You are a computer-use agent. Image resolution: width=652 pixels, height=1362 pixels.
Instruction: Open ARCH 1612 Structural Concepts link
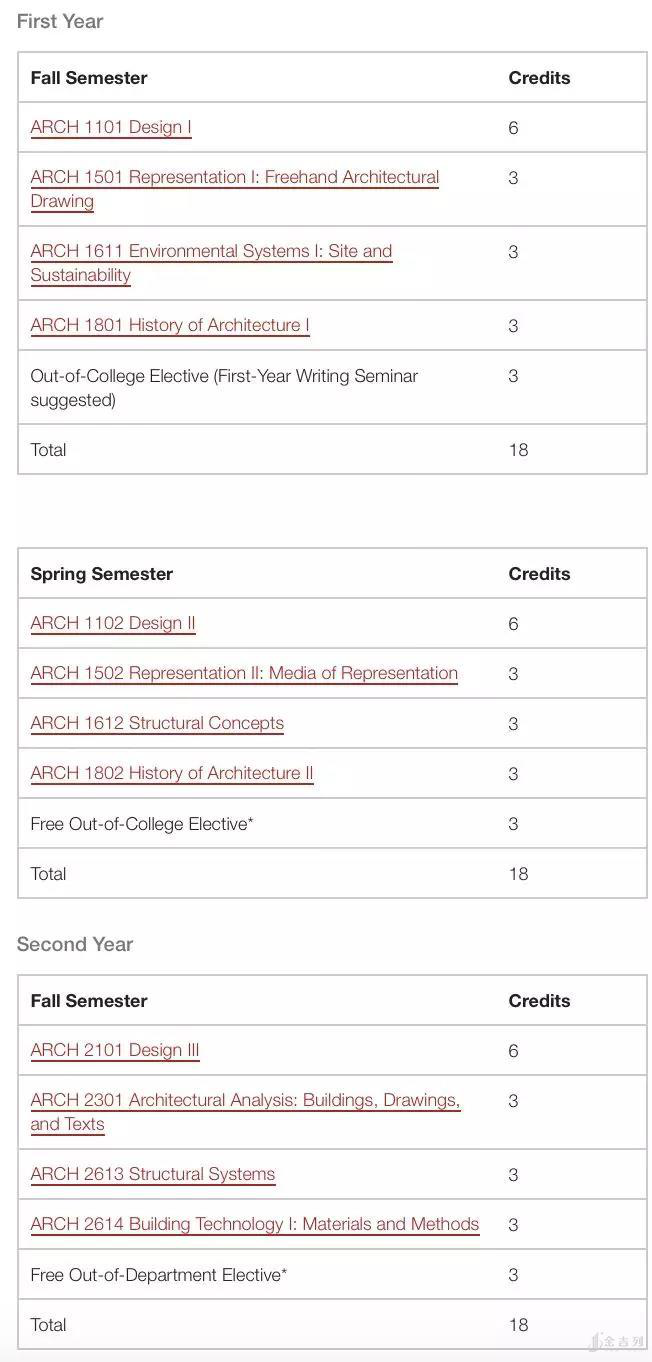click(157, 723)
